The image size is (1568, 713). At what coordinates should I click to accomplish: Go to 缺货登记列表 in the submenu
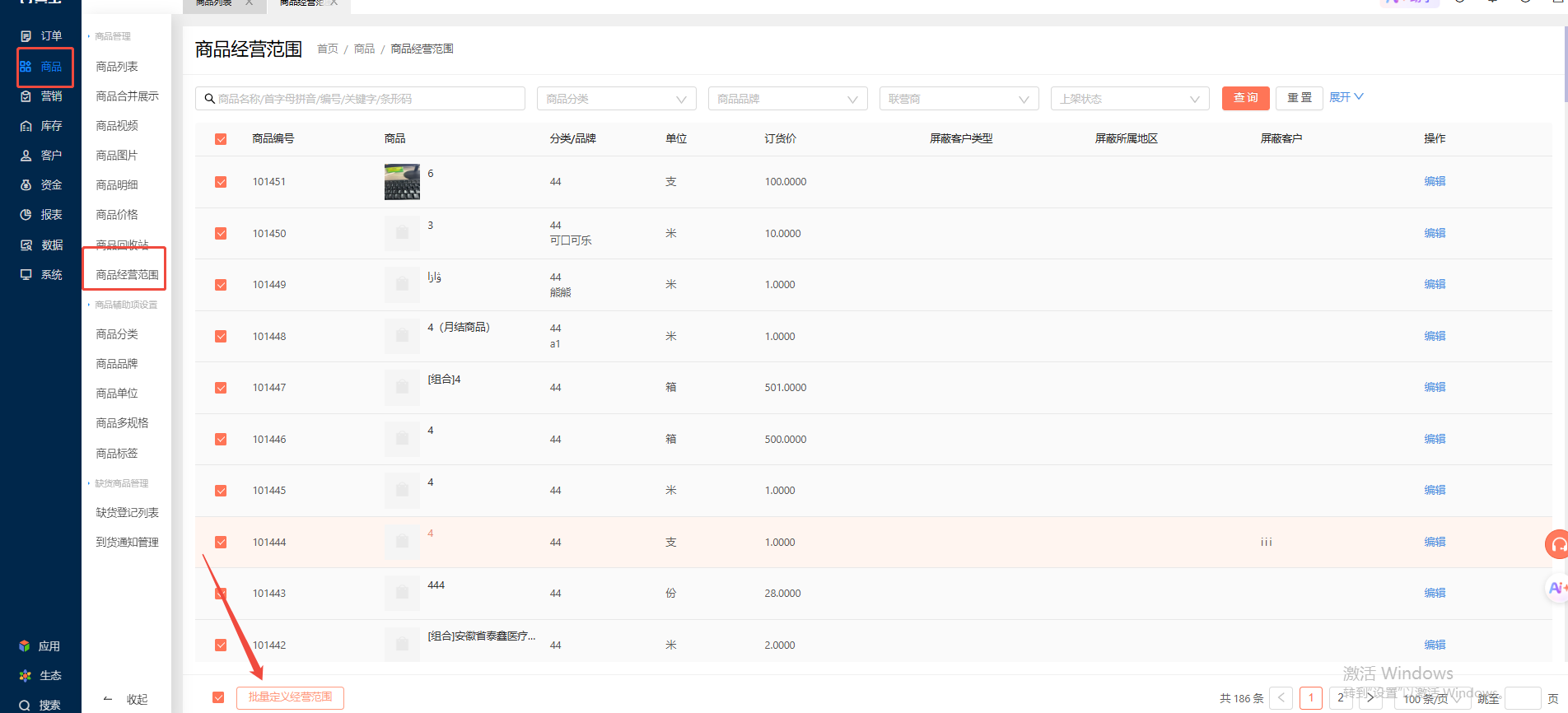click(127, 513)
